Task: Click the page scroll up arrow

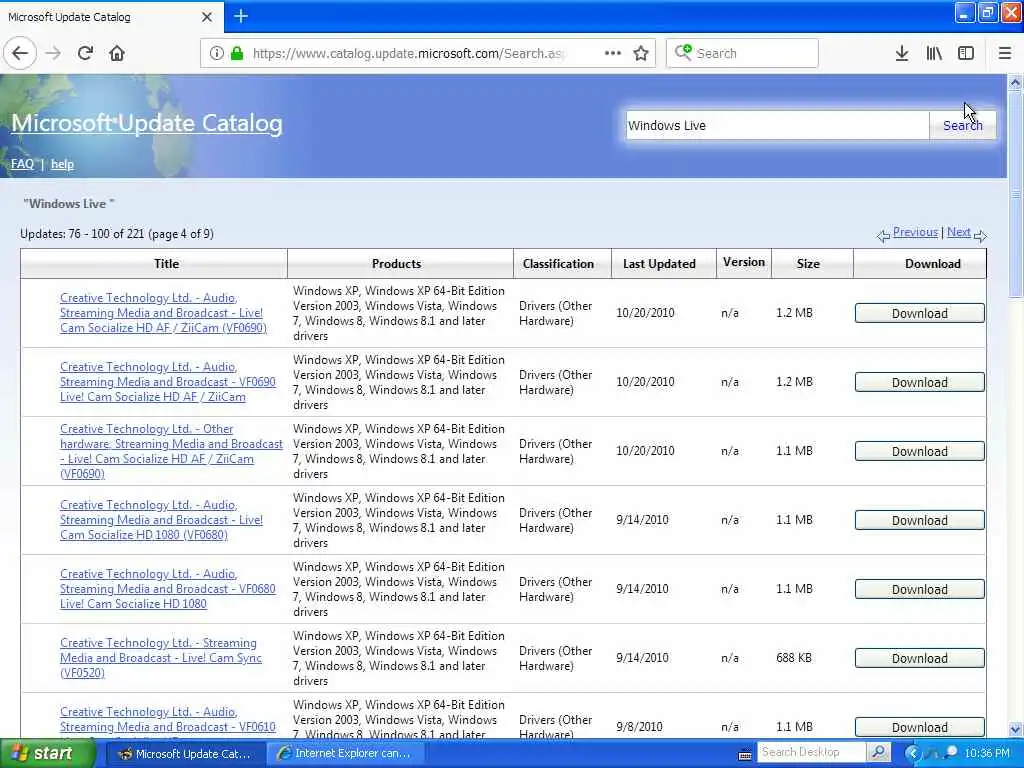Action: (x=1015, y=82)
